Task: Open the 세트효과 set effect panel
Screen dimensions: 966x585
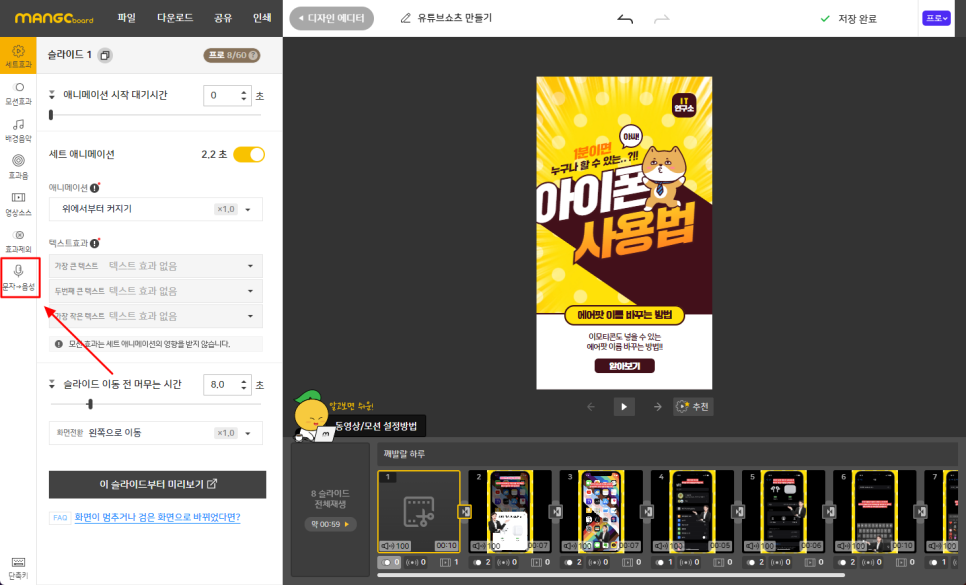Action: click(x=18, y=55)
